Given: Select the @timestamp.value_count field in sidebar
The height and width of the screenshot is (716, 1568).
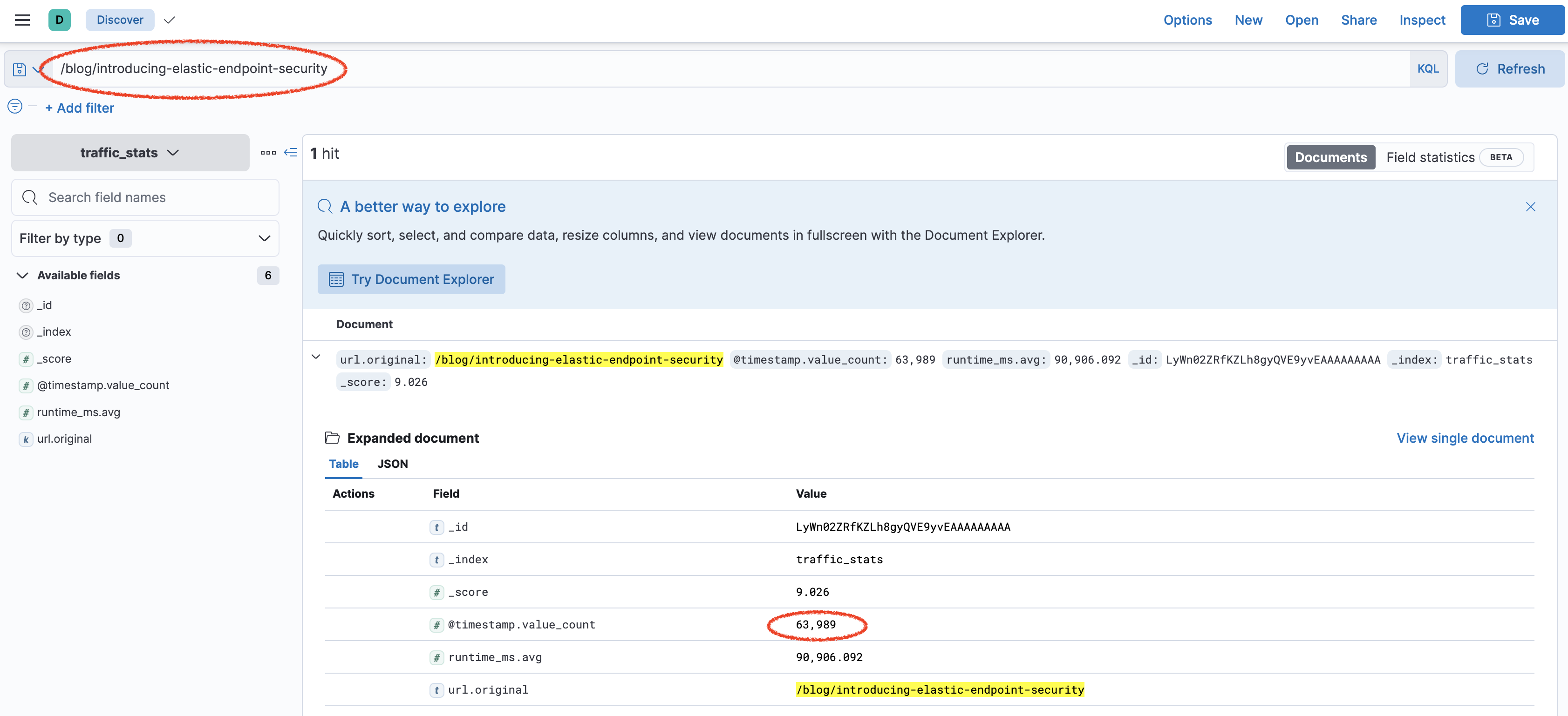Looking at the screenshot, I should 103,385.
